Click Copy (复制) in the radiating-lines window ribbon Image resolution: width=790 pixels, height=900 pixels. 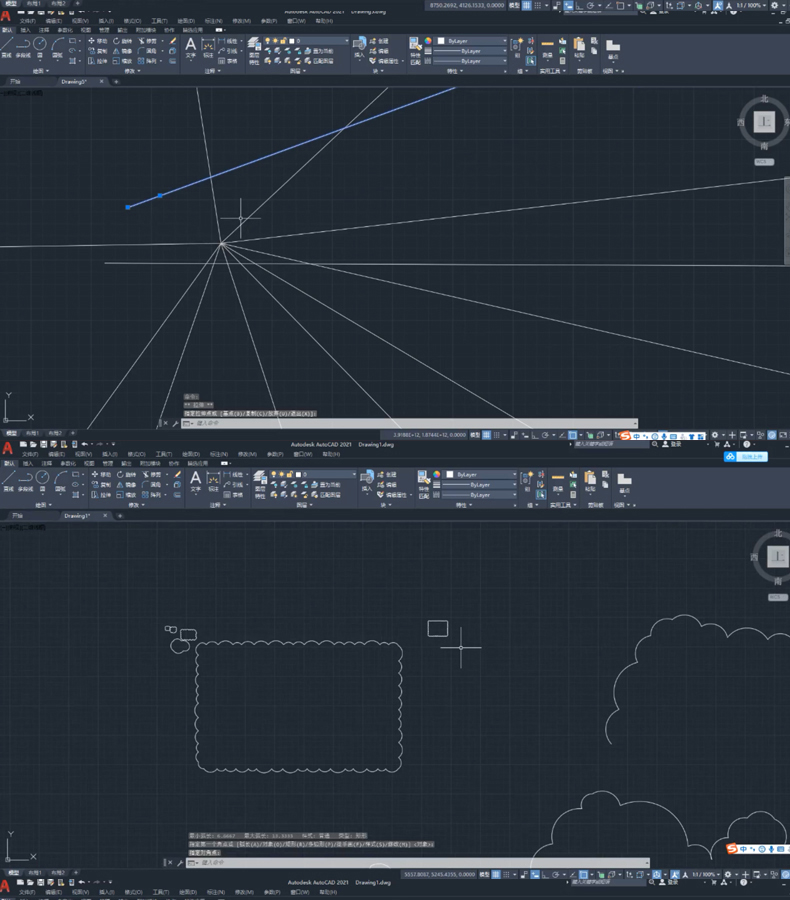97,51
